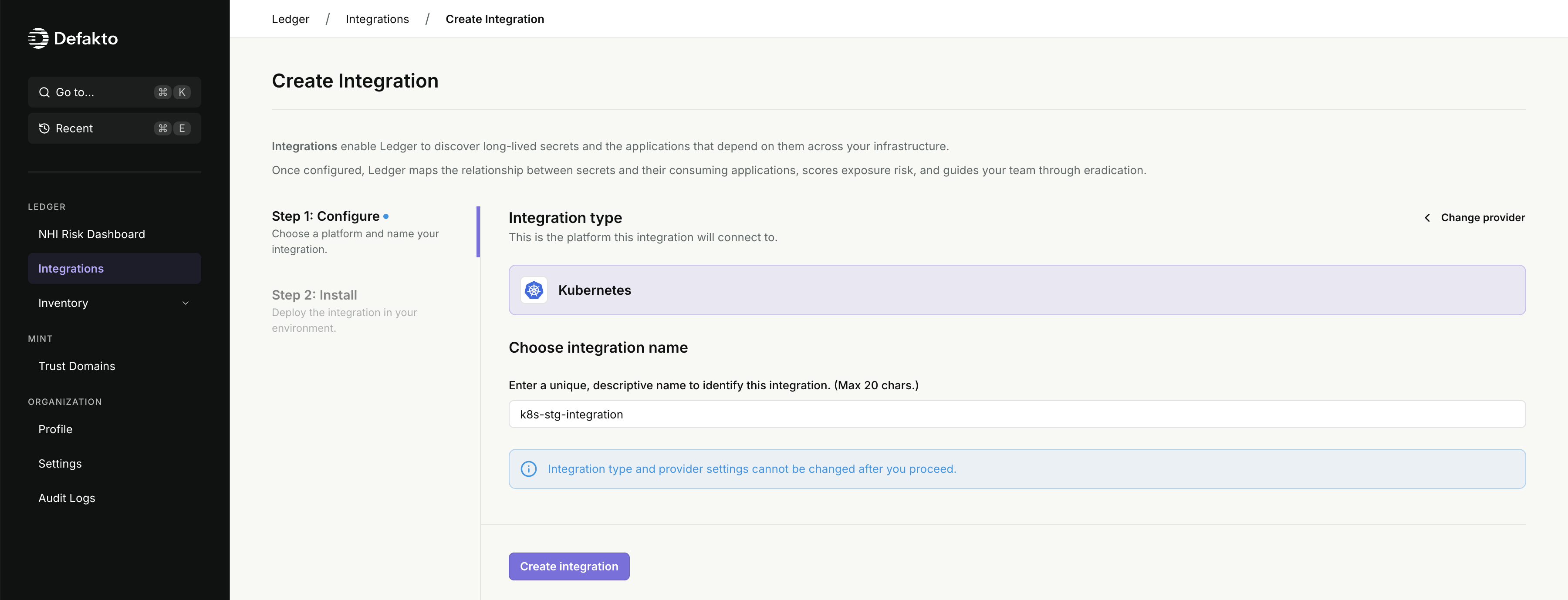Screen dimensions: 1568x600
Task: Click the Defakto logo icon
Action: pyautogui.click(x=38, y=38)
